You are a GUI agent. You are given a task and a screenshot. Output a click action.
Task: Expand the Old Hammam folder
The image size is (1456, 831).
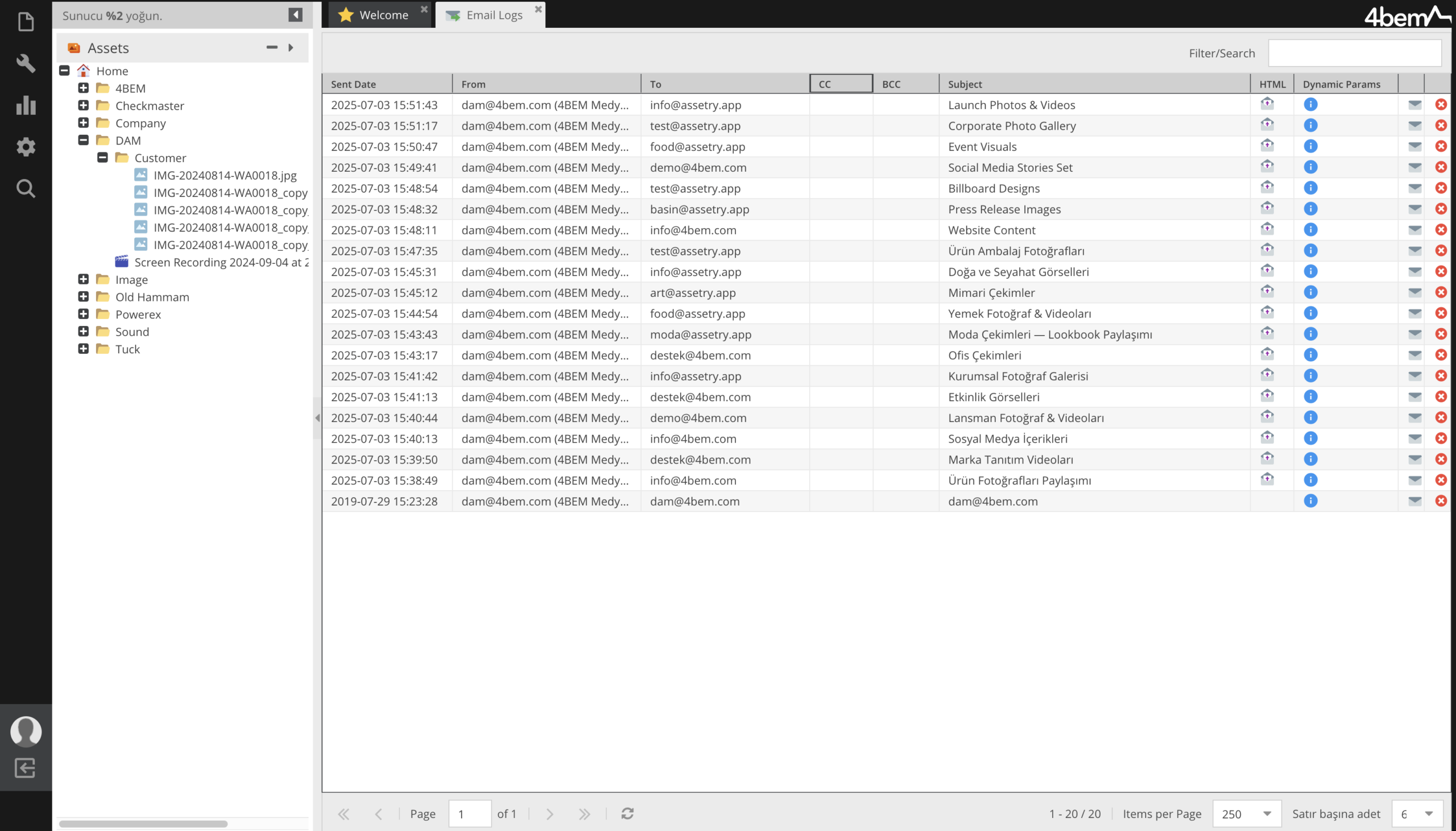(x=83, y=296)
